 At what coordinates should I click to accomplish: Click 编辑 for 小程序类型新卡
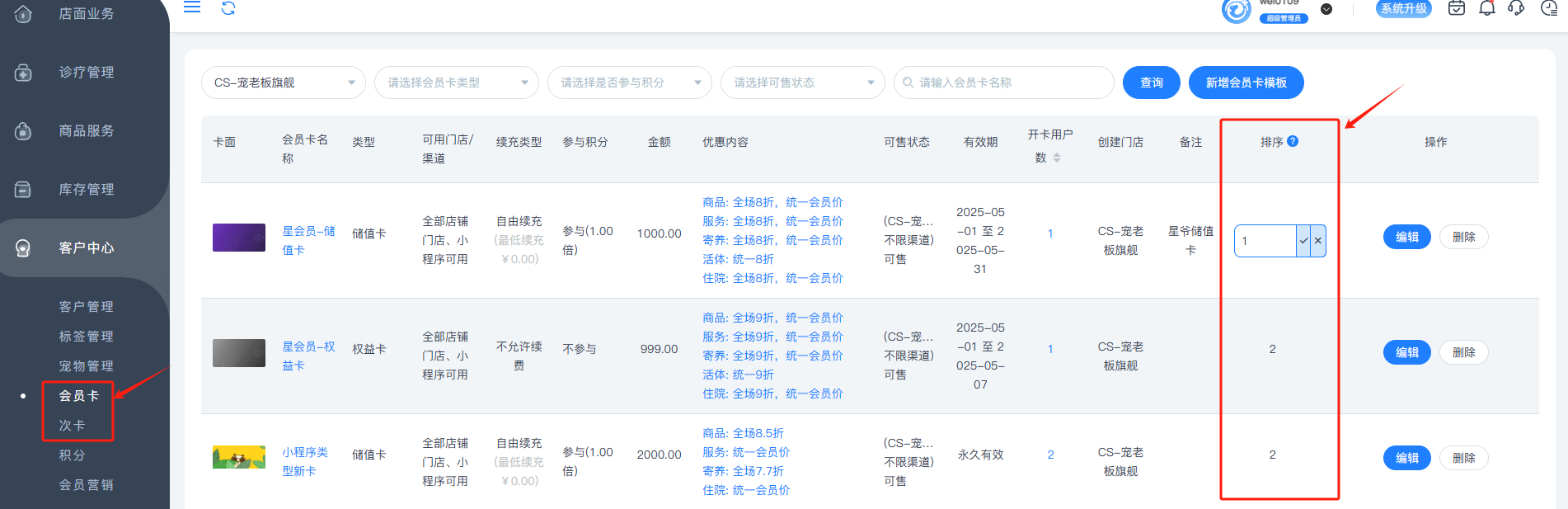click(1407, 458)
